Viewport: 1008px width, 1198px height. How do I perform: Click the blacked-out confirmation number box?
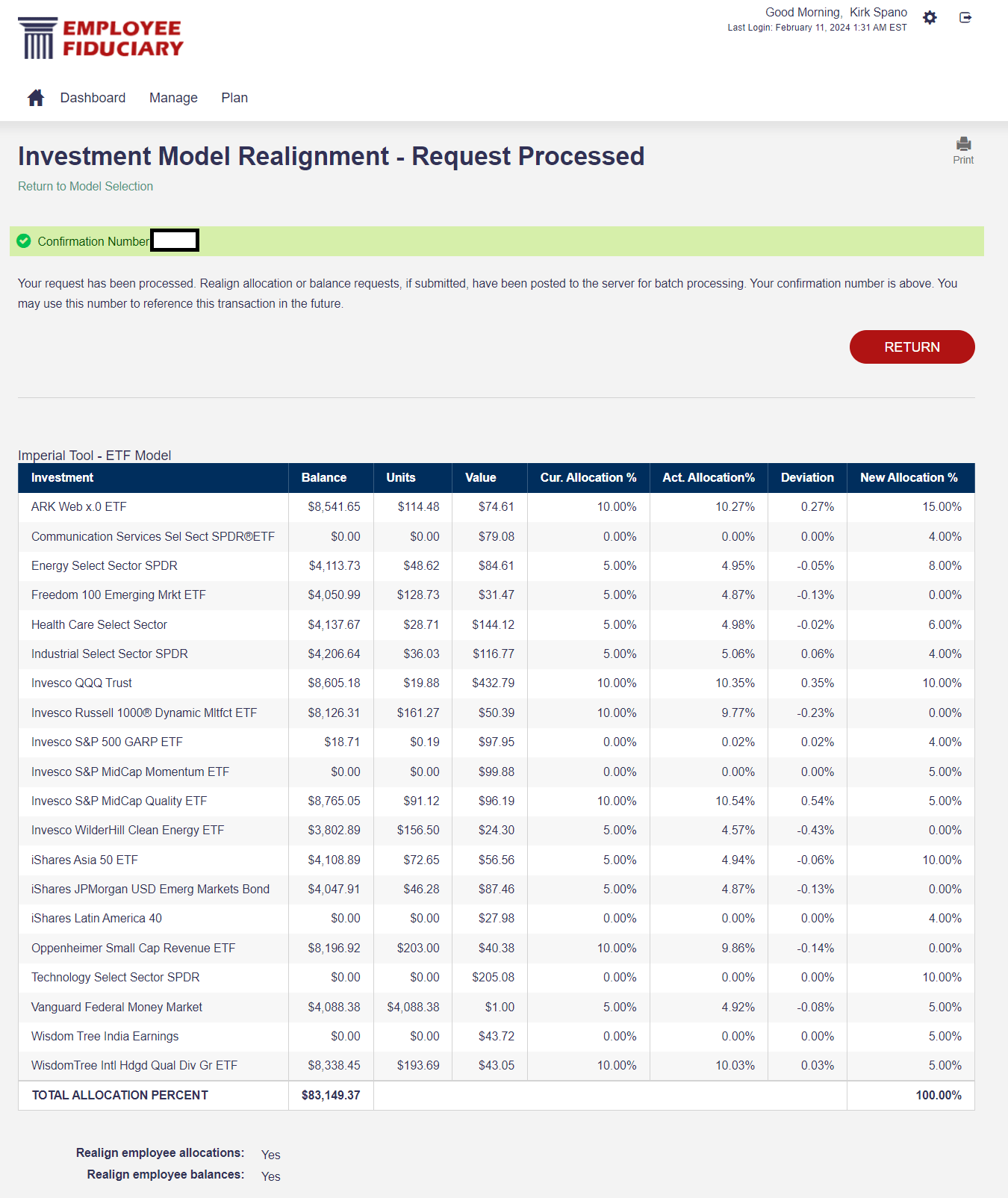point(175,240)
